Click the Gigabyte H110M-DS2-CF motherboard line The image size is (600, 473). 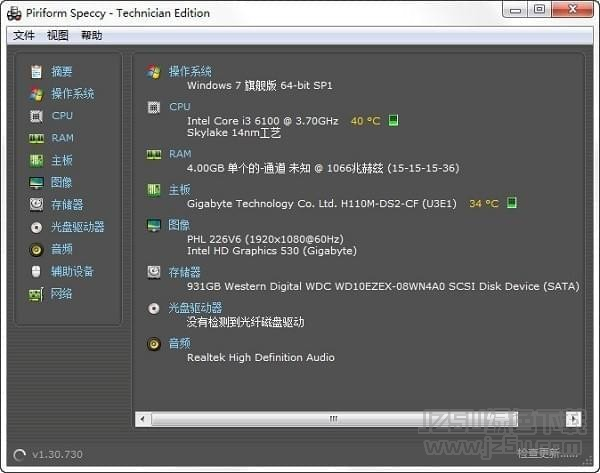pyautogui.click(x=322, y=204)
